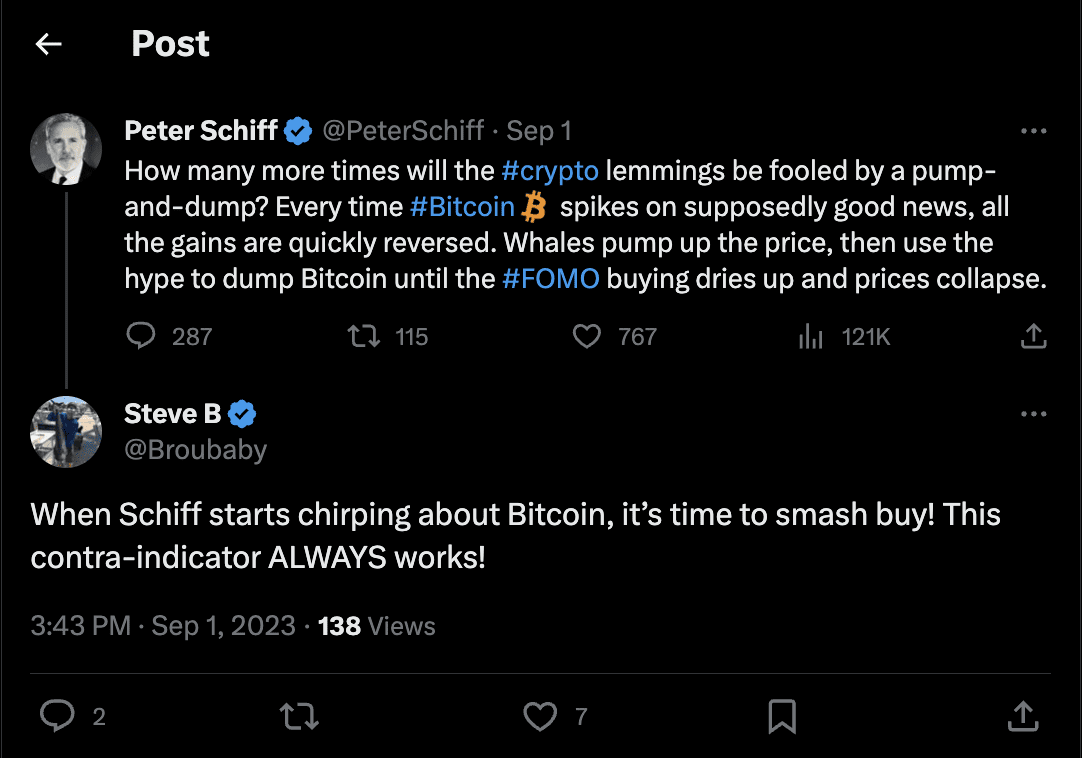Like Peter Schiff's post
This screenshot has height=758, width=1082.
click(x=587, y=336)
